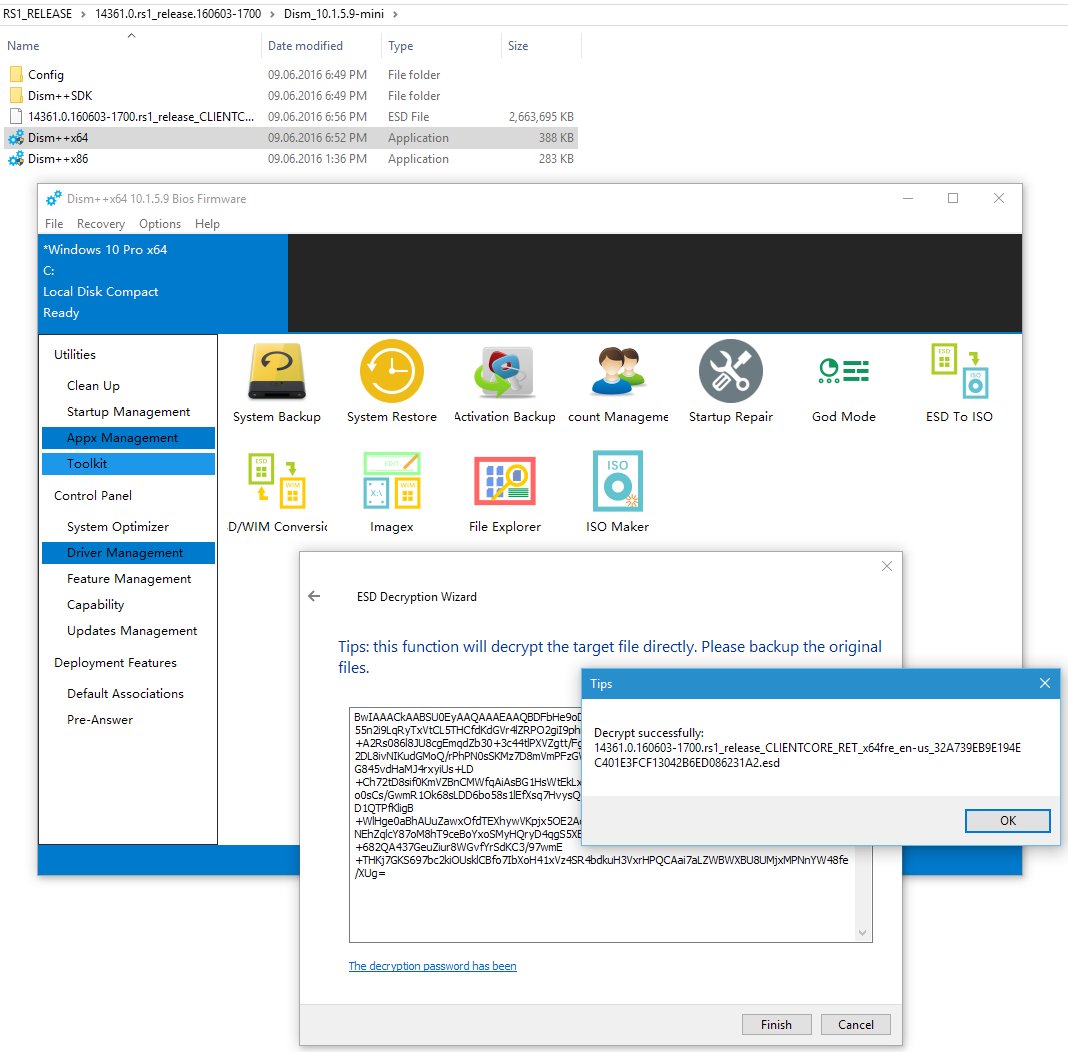Launch the ISO Maker tool
This screenshot has width=1068, height=1052.
(x=618, y=481)
